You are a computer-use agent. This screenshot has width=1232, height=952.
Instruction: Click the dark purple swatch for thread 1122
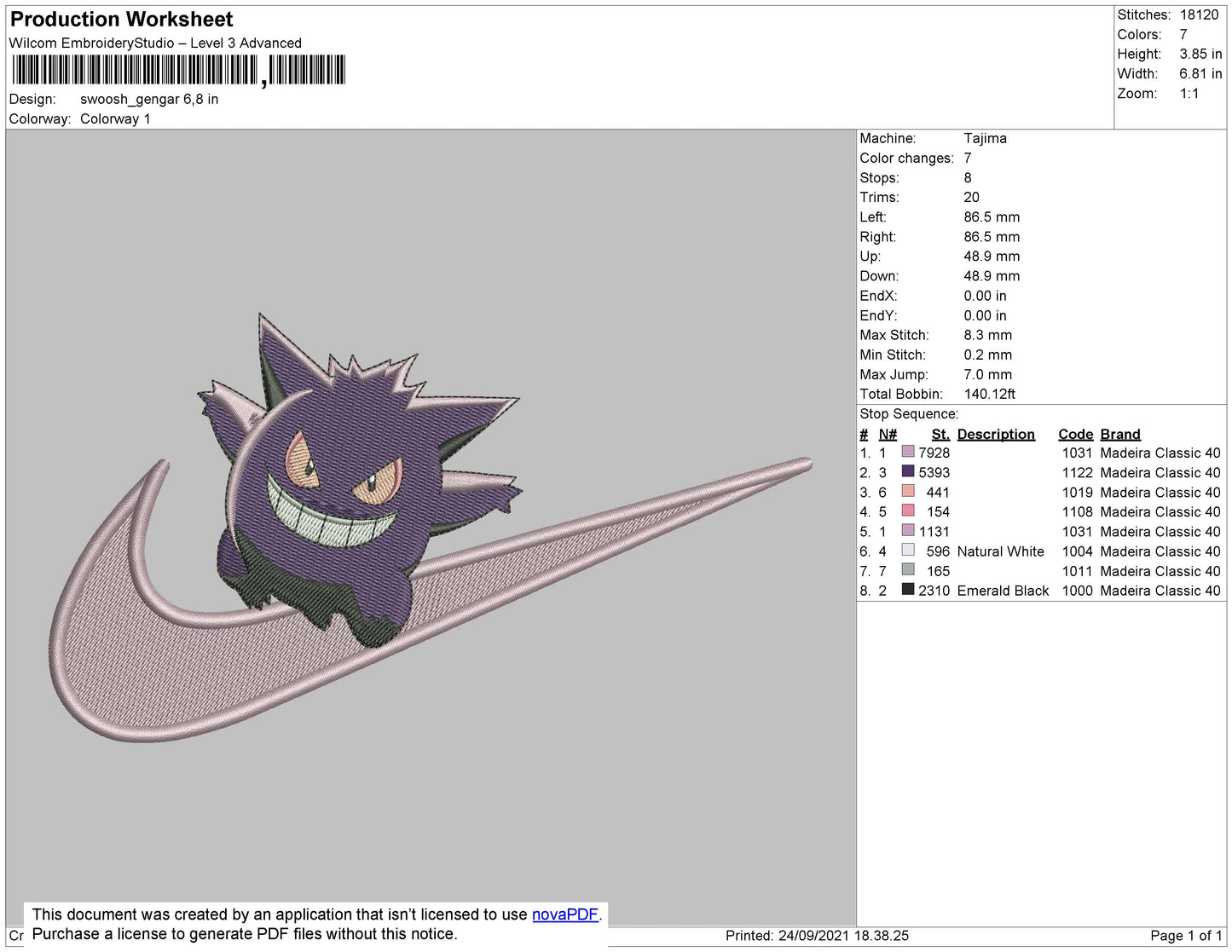tap(908, 471)
